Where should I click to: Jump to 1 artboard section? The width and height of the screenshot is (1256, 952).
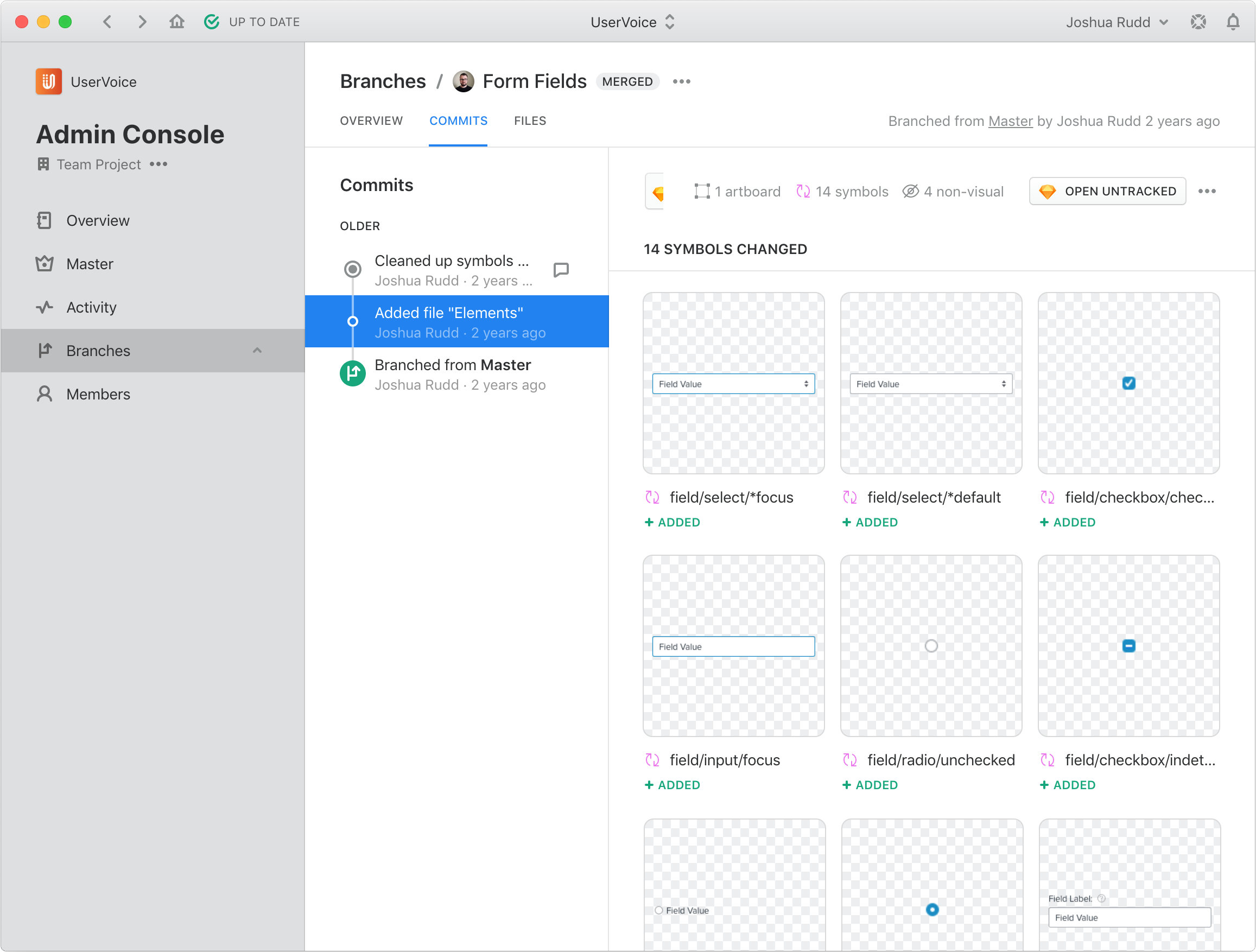coord(737,192)
